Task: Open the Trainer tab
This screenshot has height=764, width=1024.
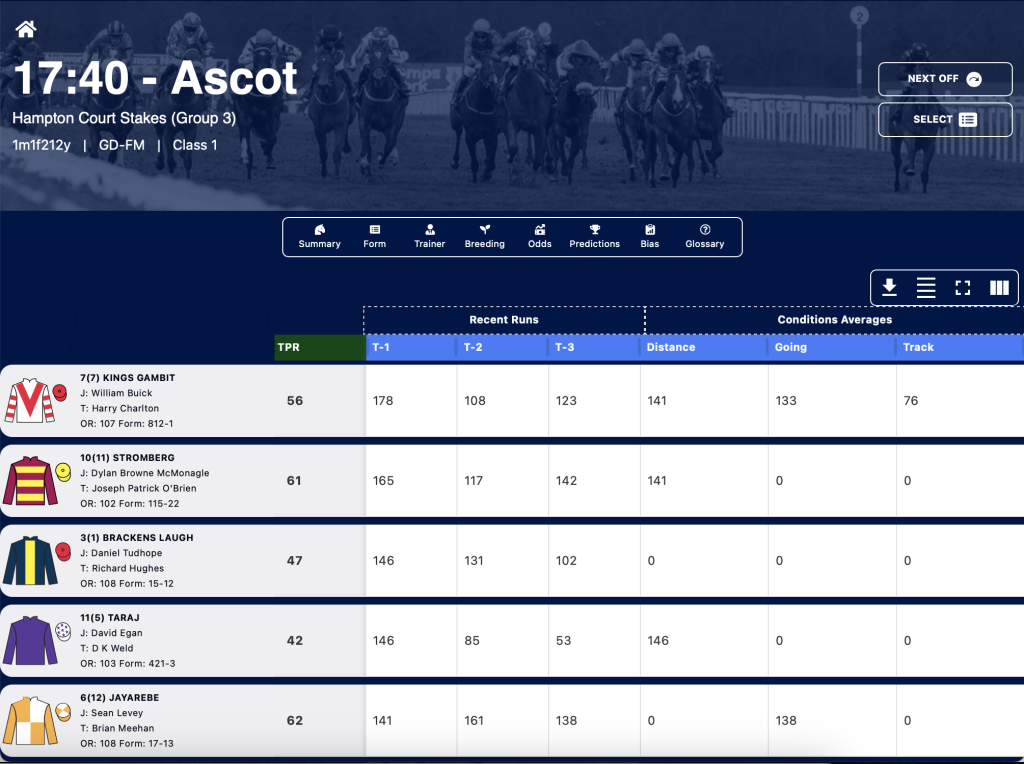Action: [429, 236]
